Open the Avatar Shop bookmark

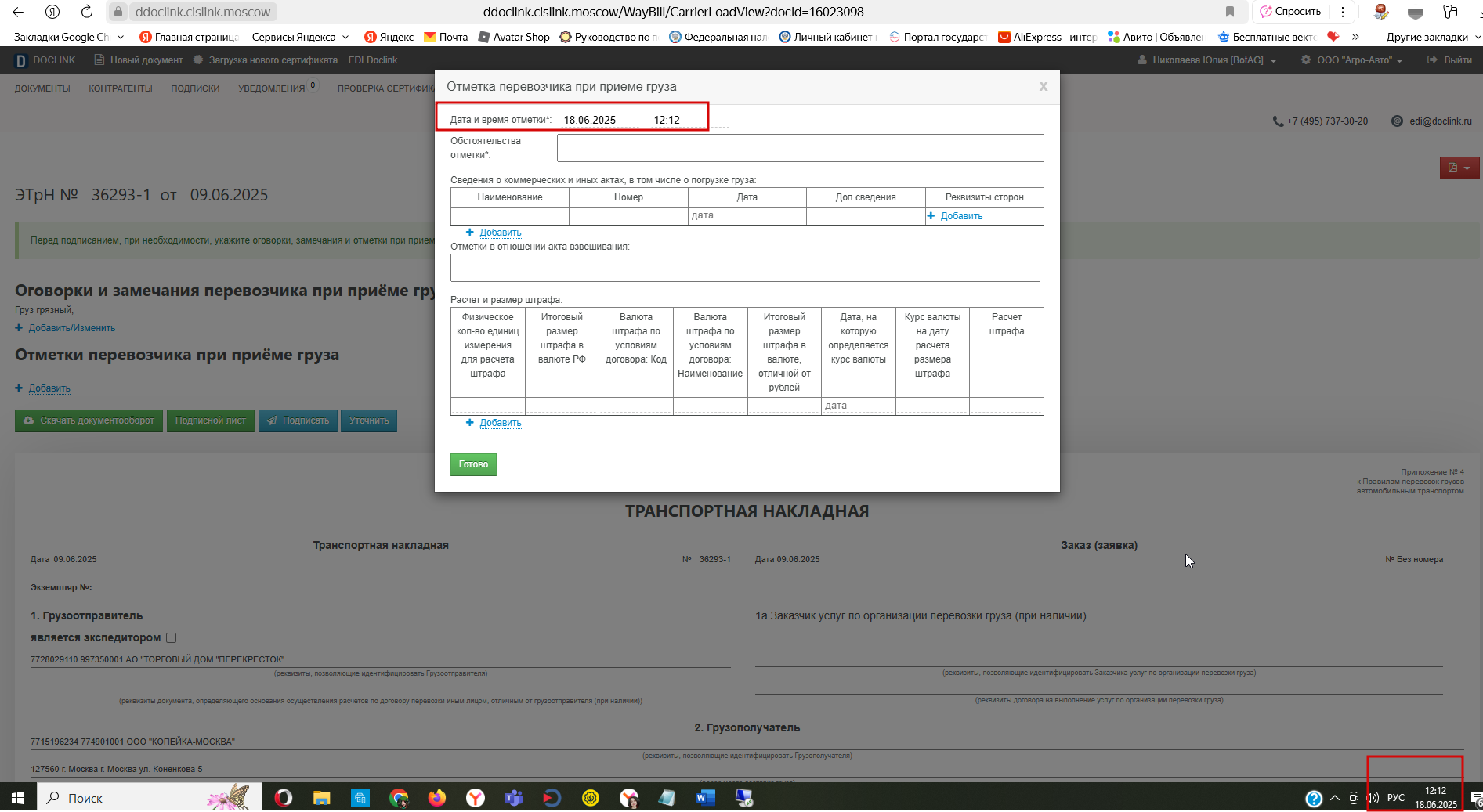pyautogui.click(x=514, y=37)
